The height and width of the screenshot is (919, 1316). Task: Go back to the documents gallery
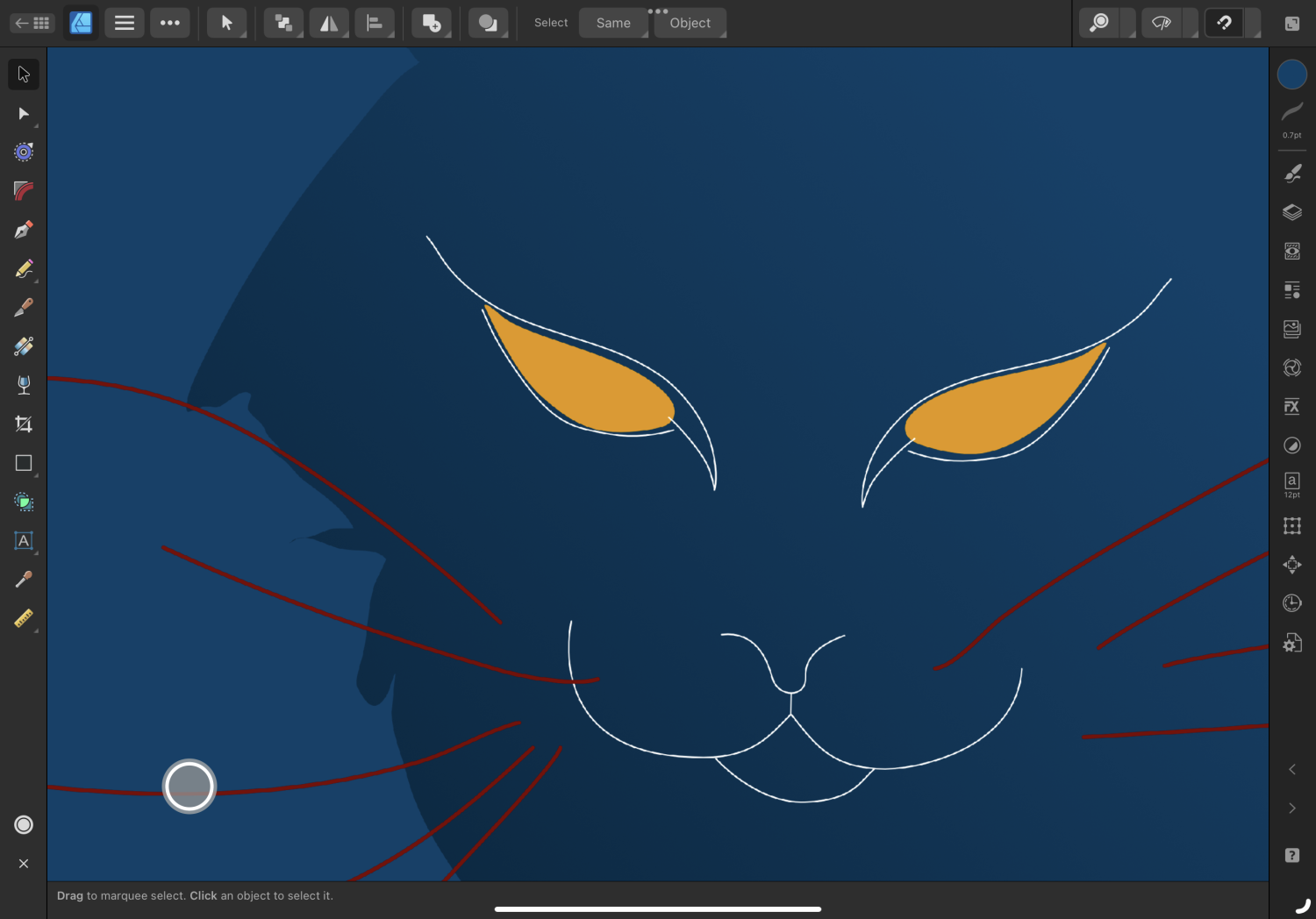[32, 23]
